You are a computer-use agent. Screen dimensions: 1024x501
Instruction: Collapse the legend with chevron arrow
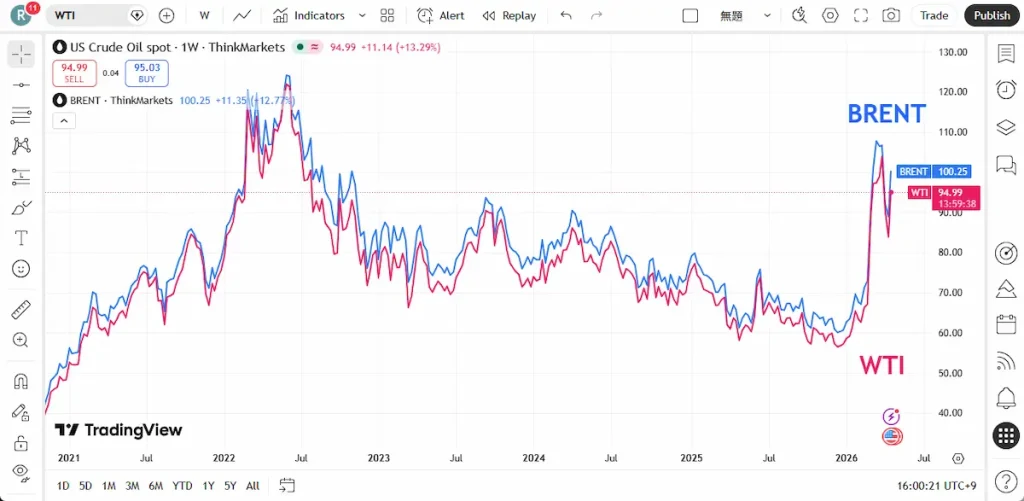[x=64, y=120]
